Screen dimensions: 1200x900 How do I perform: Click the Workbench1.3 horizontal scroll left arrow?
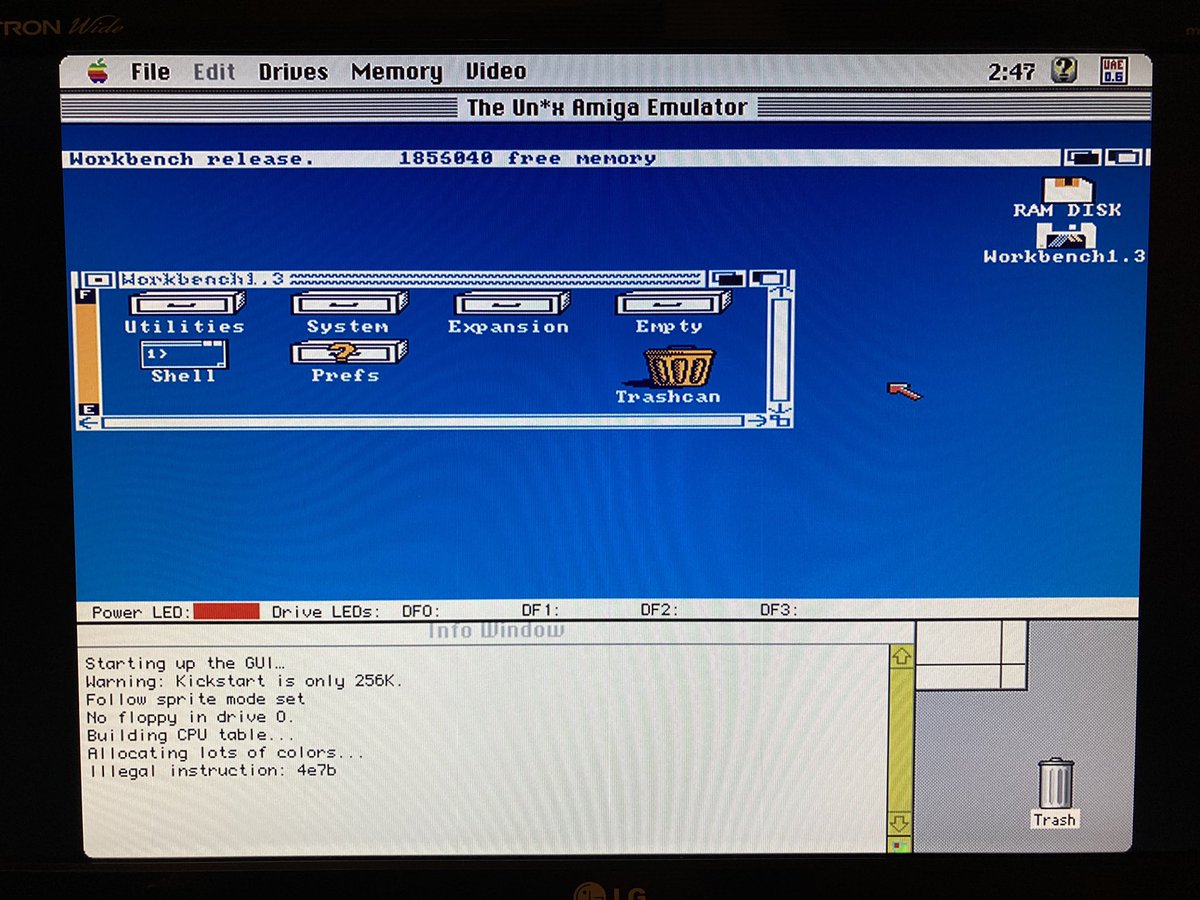tap(89, 422)
